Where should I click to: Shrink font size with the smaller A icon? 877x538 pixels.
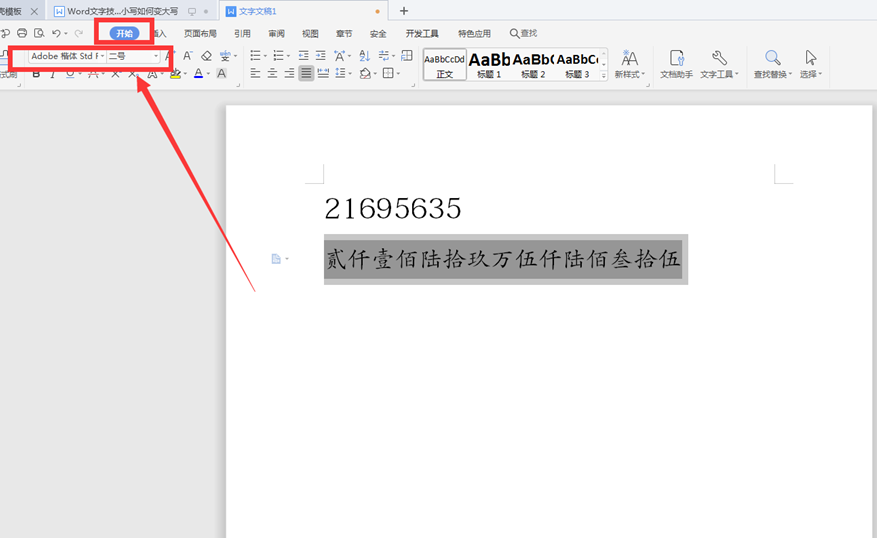pyautogui.click(x=188, y=56)
